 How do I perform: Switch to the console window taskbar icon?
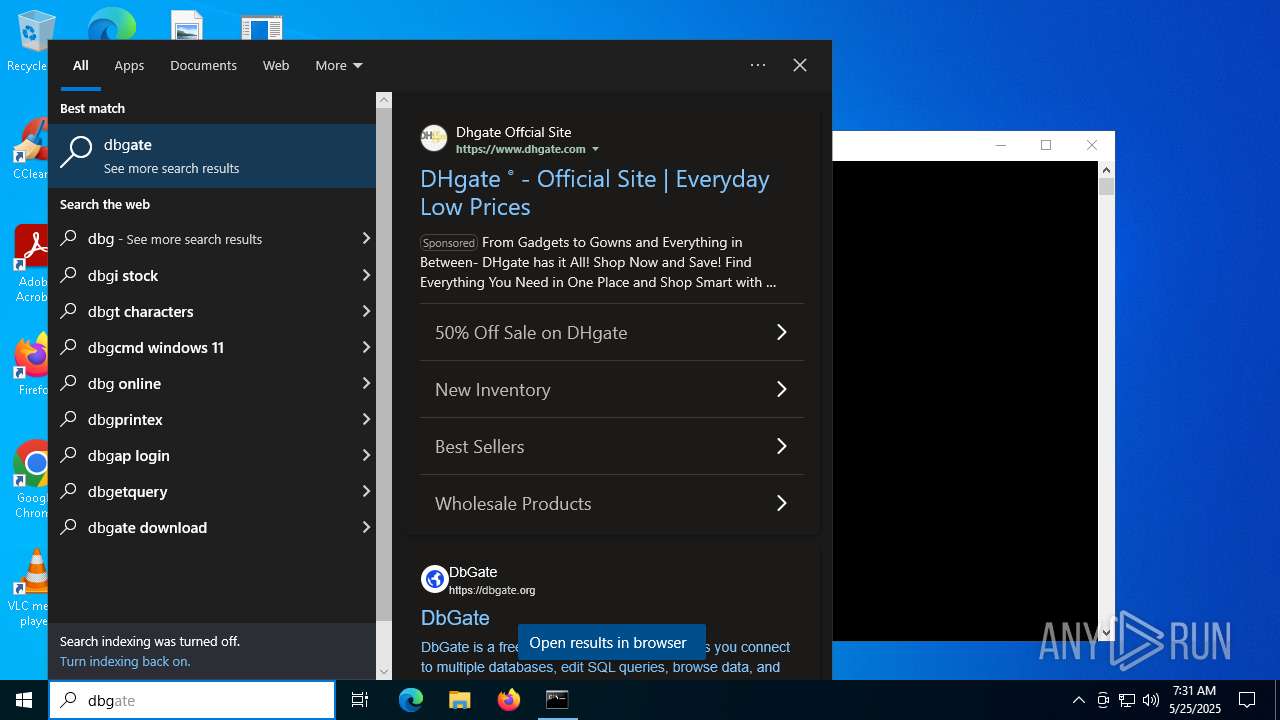tap(557, 700)
